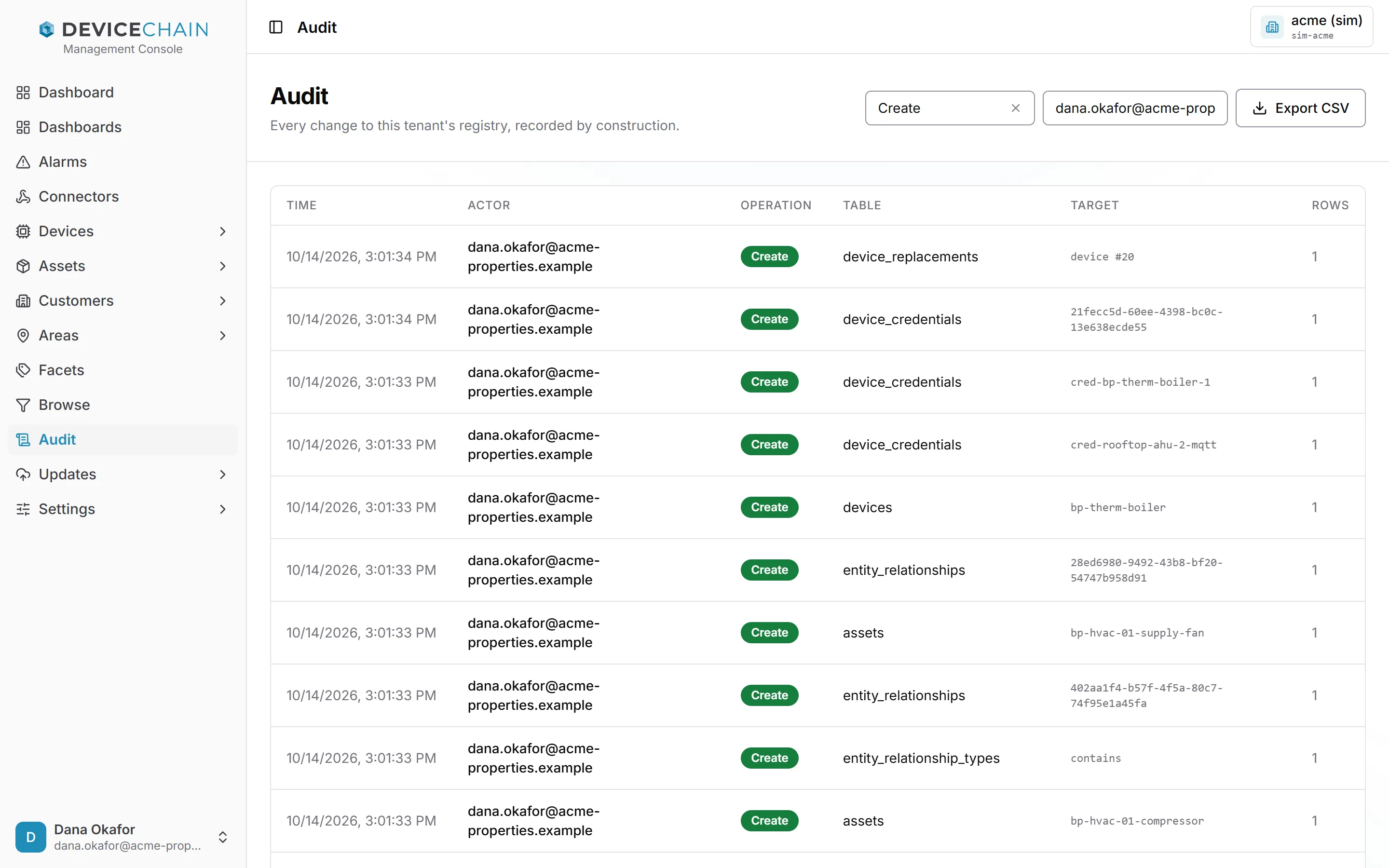Click the Customers building icon
The height and width of the screenshot is (868, 1389).
[23, 301]
